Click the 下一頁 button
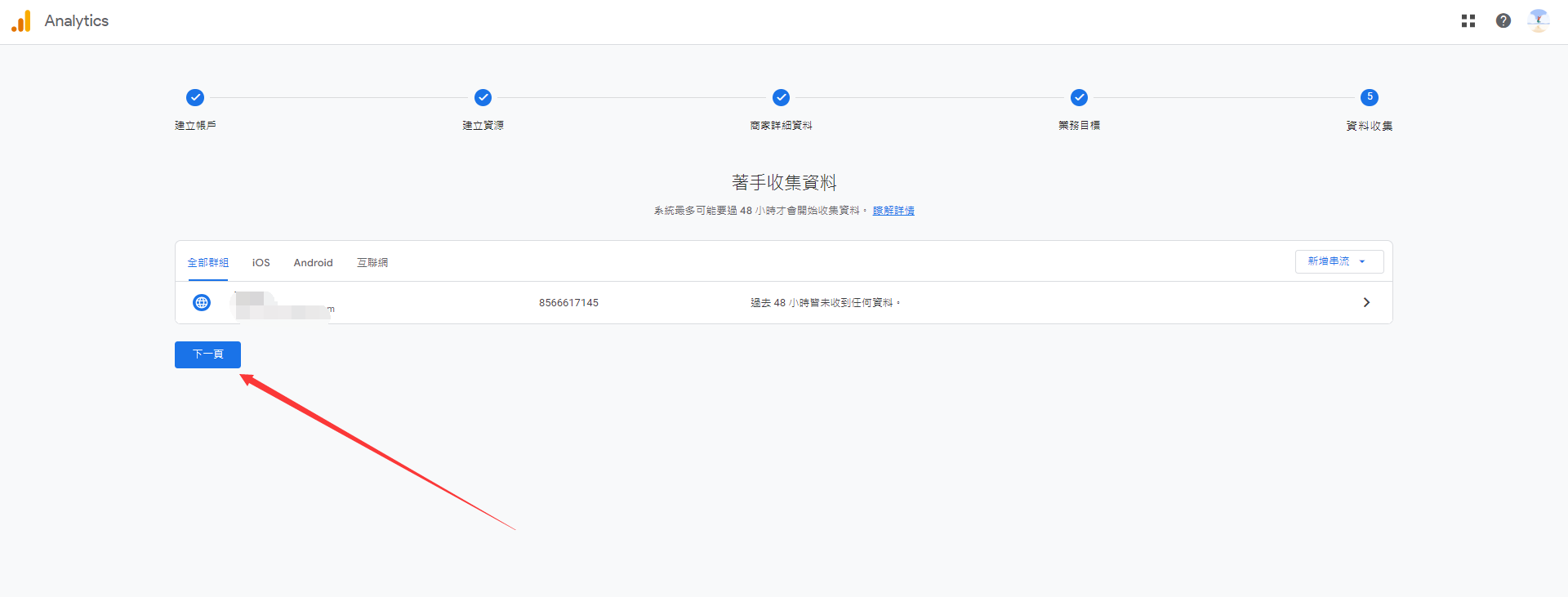 pos(207,354)
